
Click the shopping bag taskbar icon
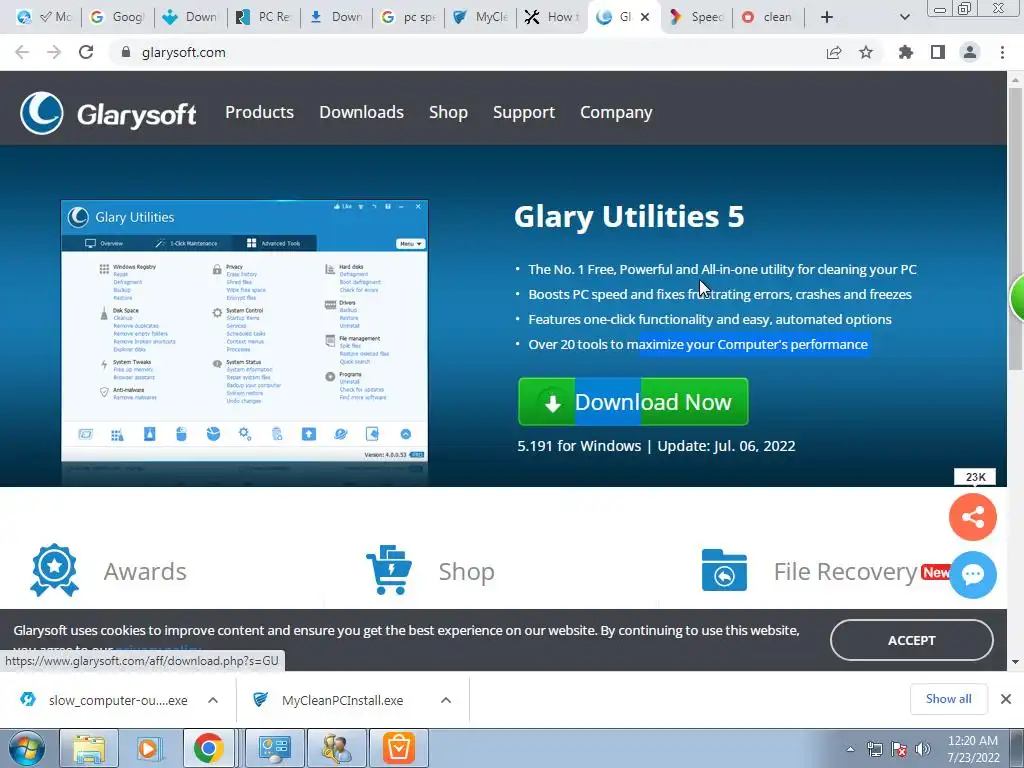click(399, 748)
